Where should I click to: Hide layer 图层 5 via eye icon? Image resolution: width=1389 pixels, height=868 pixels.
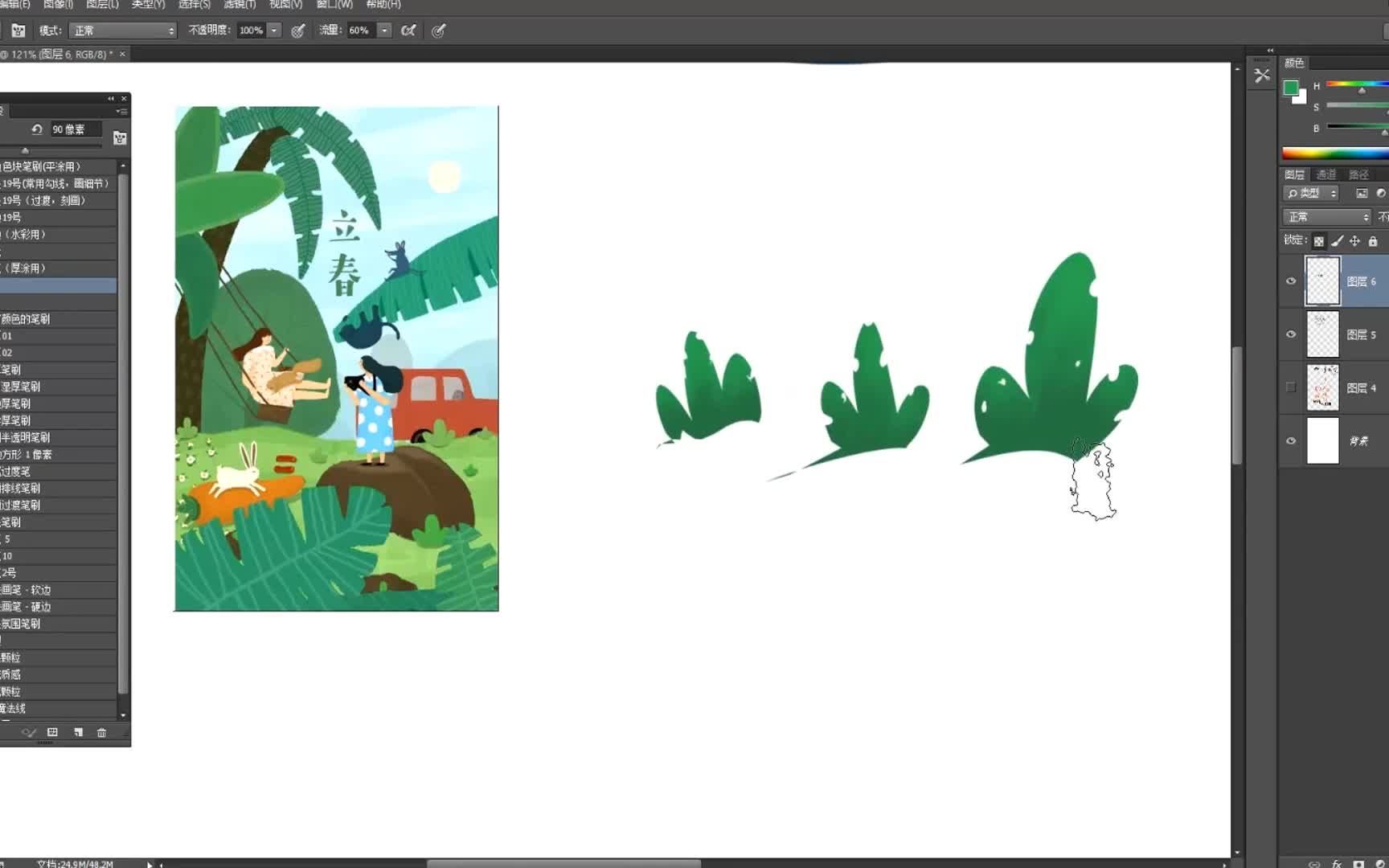point(1291,334)
